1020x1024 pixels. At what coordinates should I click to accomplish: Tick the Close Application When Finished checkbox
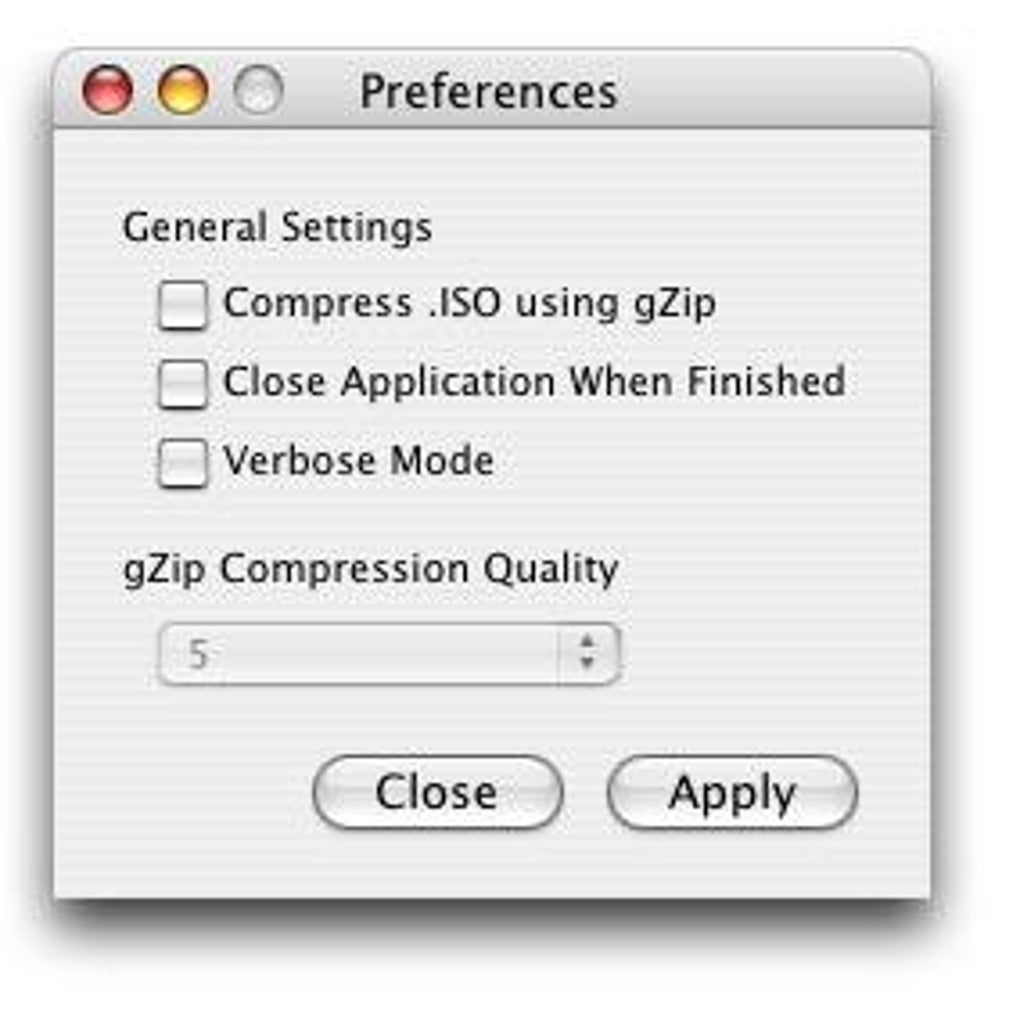[x=183, y=383]
